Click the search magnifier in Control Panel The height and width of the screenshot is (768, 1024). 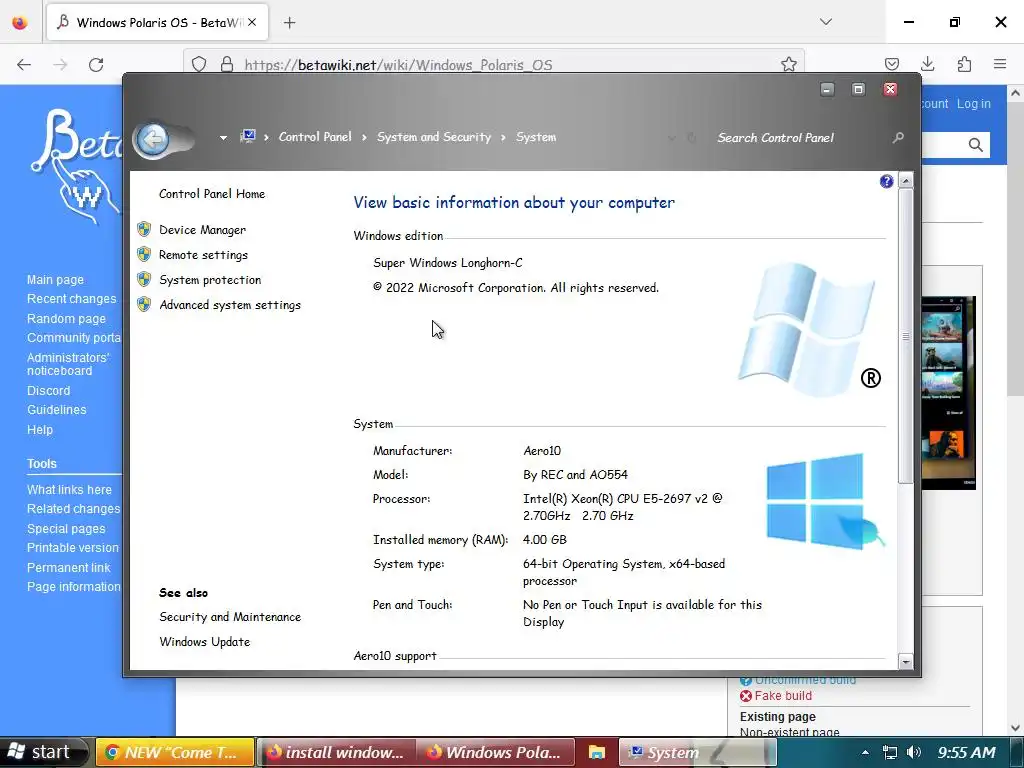tap(899, 138)
